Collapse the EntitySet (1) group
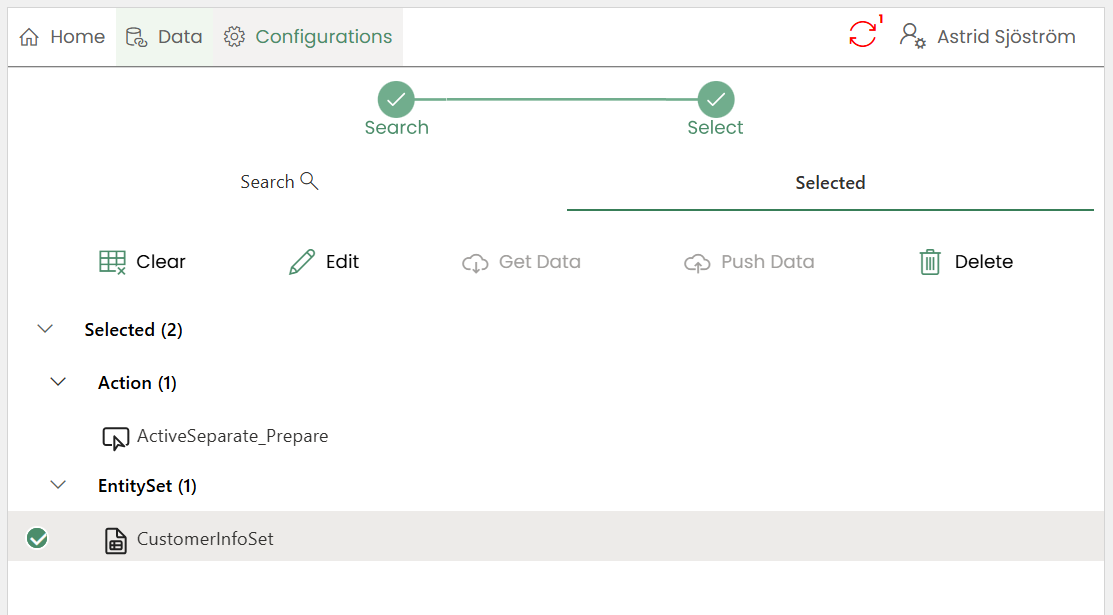This screenshot has width=1113, height=615. (58, 485)
